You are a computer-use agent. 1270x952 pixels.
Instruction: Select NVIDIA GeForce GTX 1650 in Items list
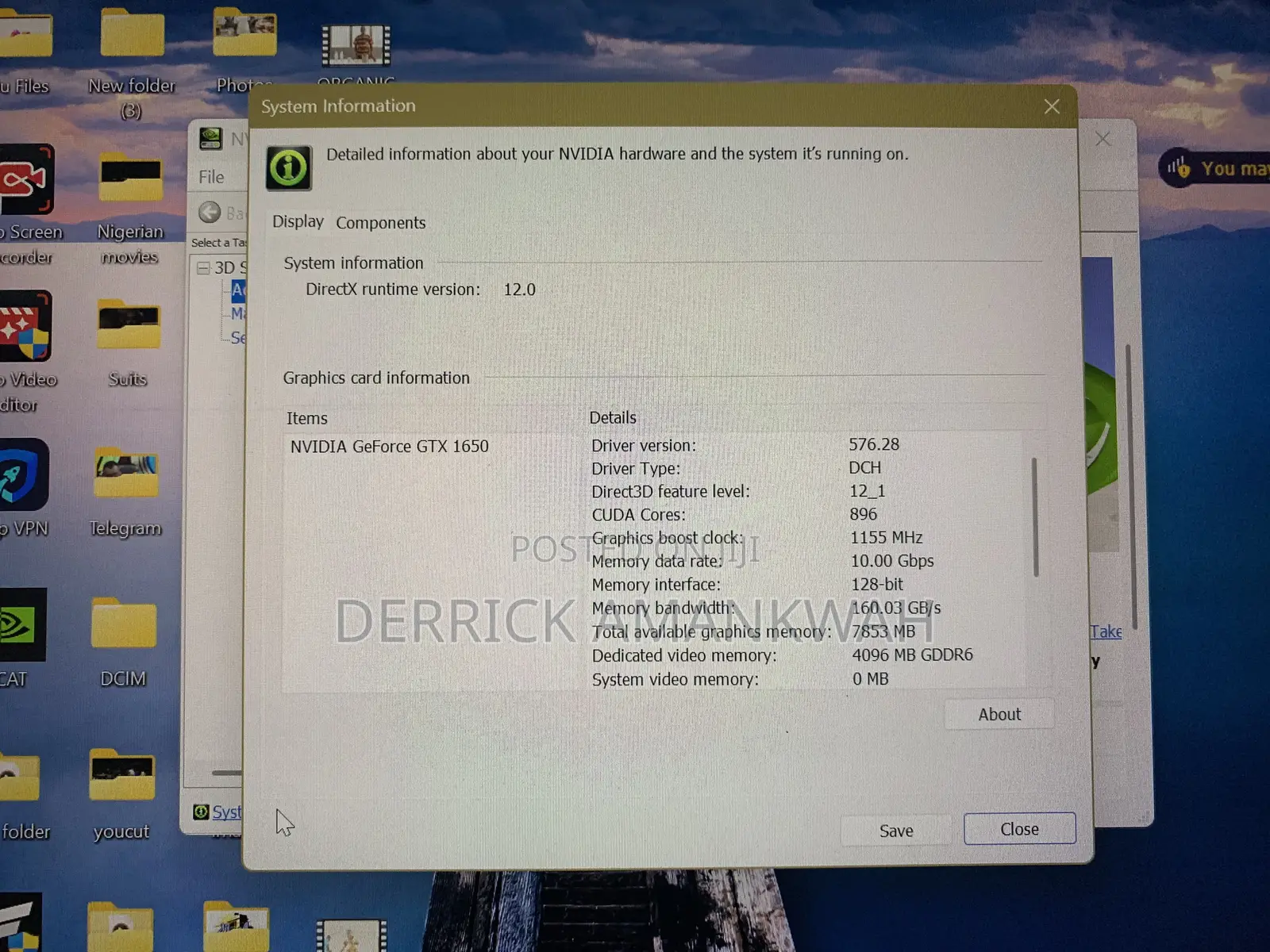tap(389, 447)
